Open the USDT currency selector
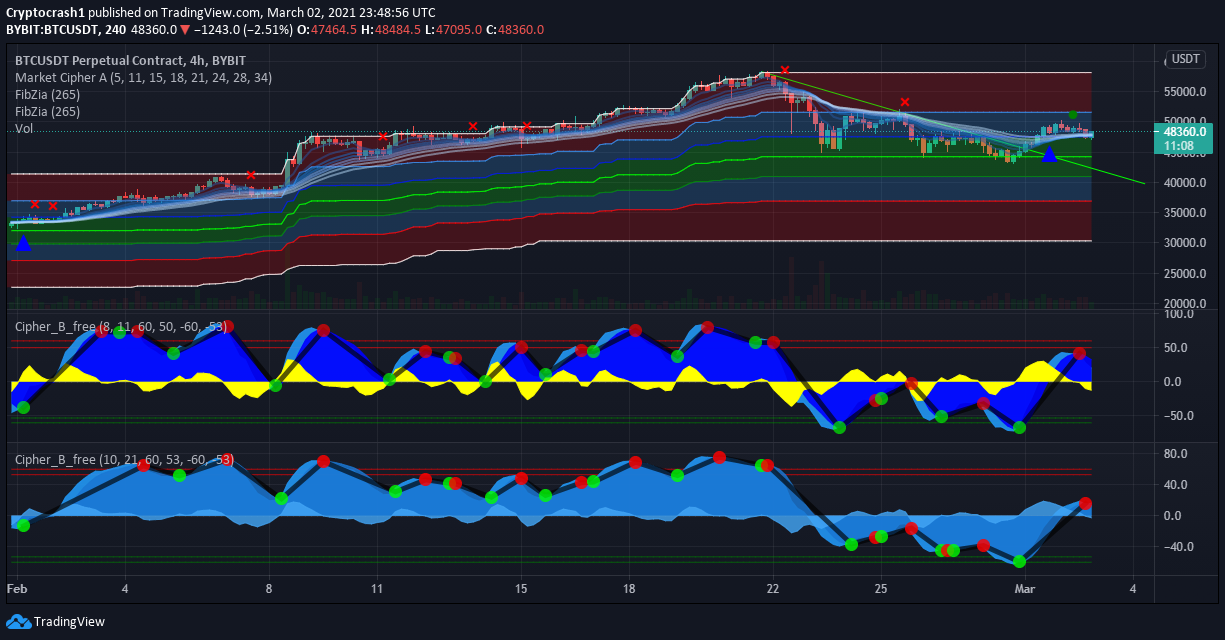 pyautogui.click(x=1186, y=59)
